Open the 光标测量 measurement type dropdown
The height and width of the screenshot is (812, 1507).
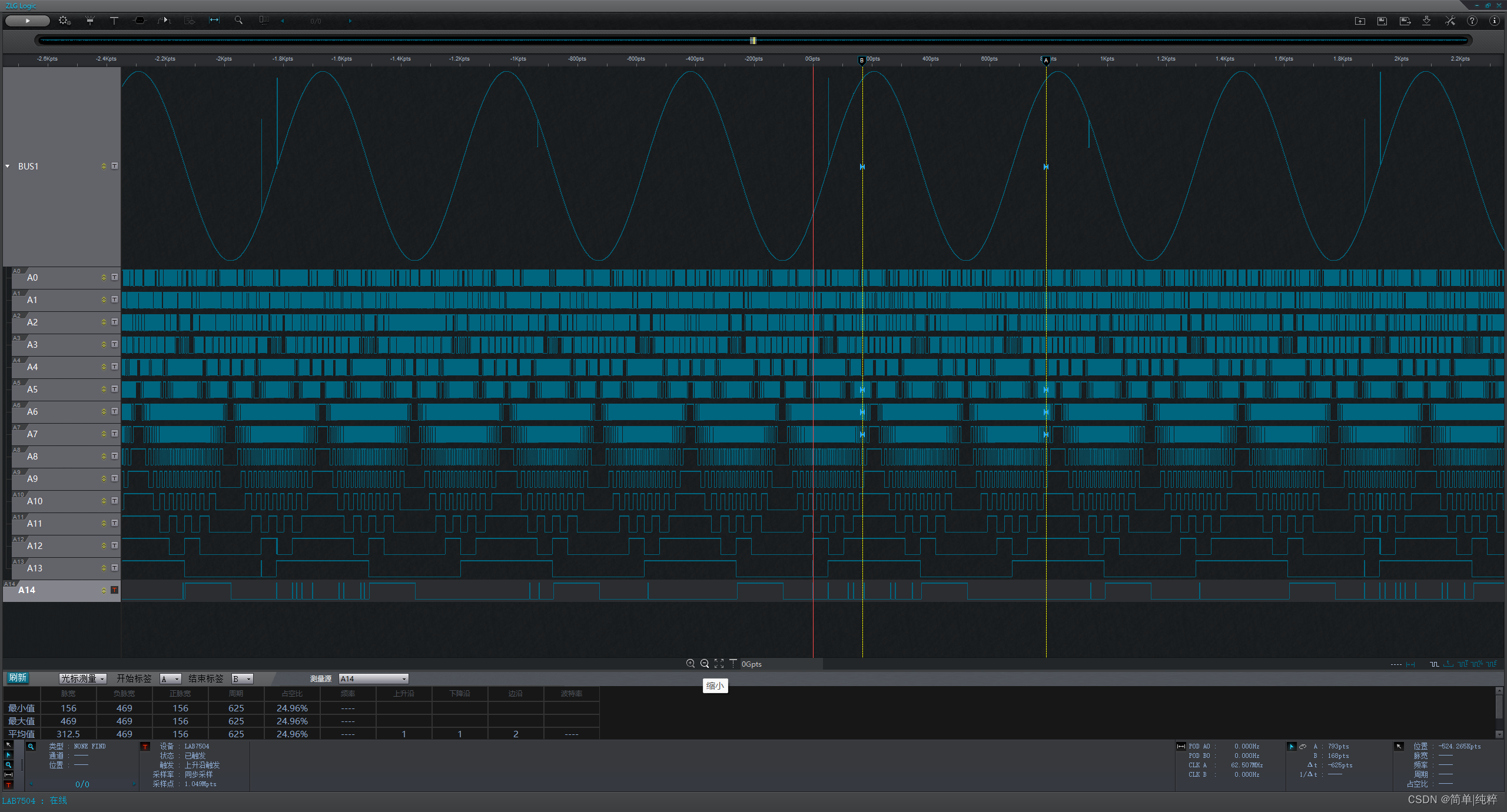(83, 678)
